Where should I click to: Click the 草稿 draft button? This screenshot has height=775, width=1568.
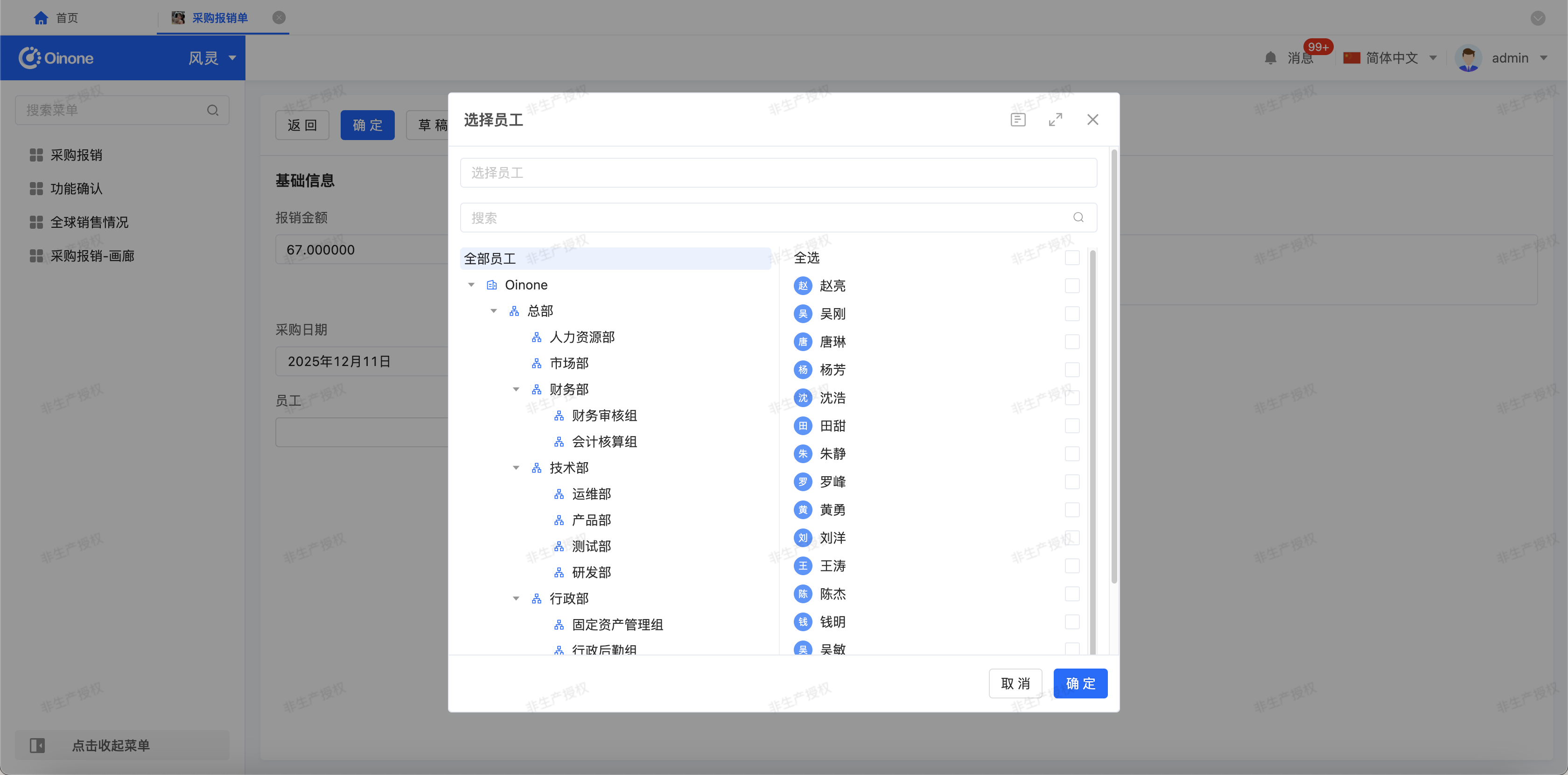tap(428, 126)
